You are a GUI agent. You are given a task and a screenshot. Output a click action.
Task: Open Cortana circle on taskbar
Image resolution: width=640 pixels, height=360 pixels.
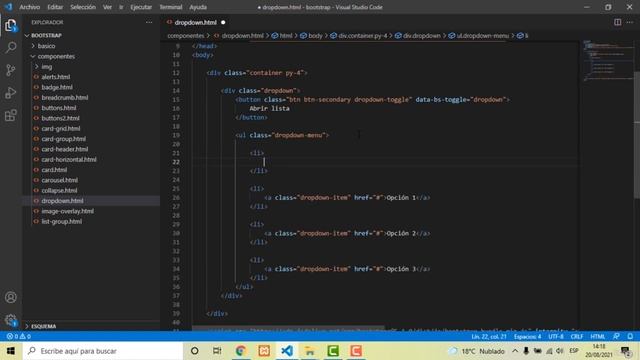pos(194,351)
